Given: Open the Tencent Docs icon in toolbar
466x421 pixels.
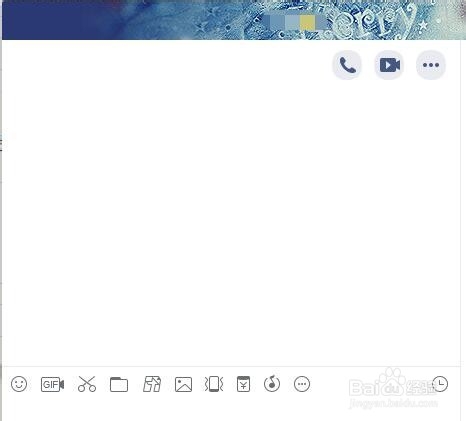Looking at the screenshot, I should pos(152,384).
